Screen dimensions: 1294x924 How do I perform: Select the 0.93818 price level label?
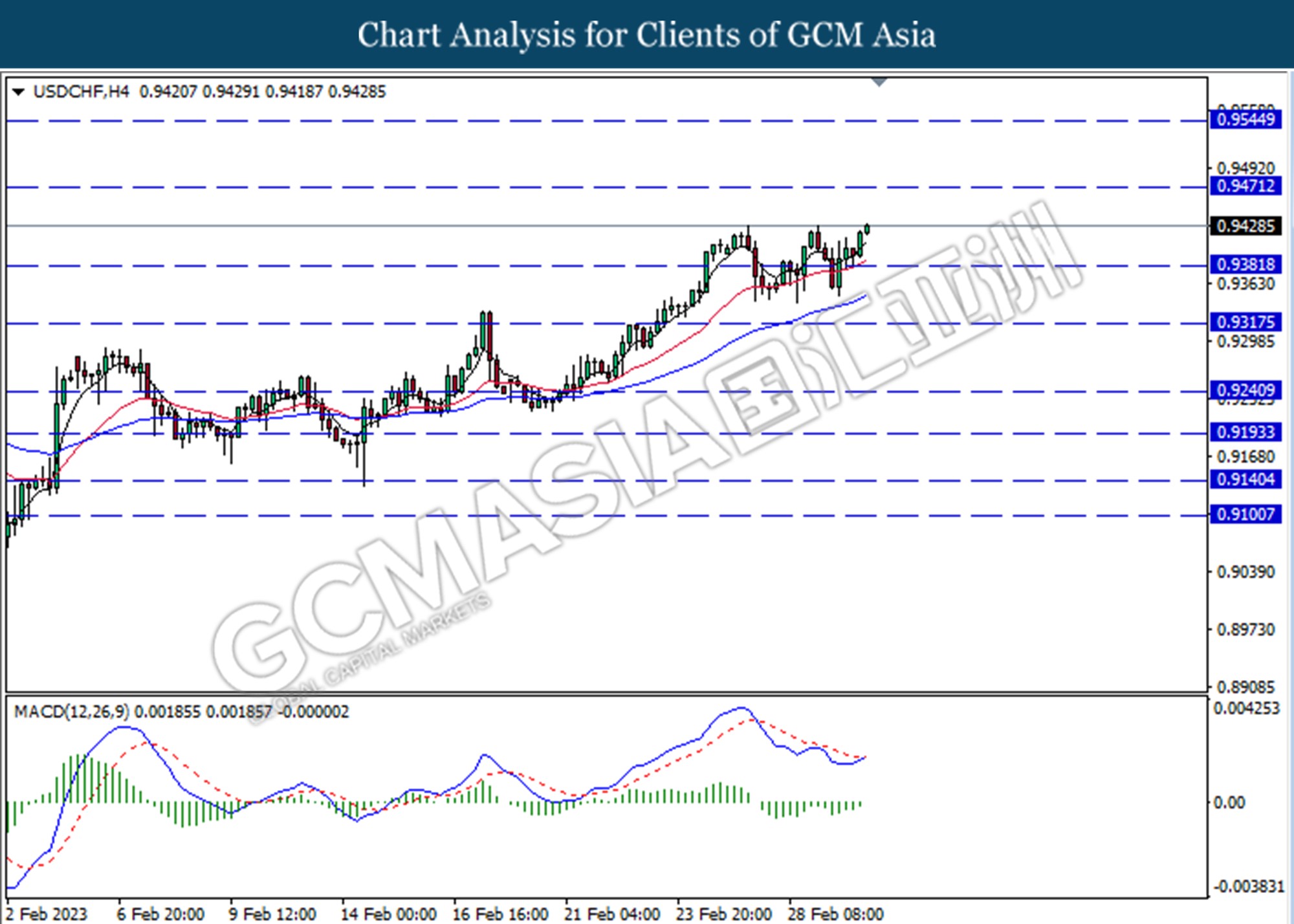click(1245, 265)
